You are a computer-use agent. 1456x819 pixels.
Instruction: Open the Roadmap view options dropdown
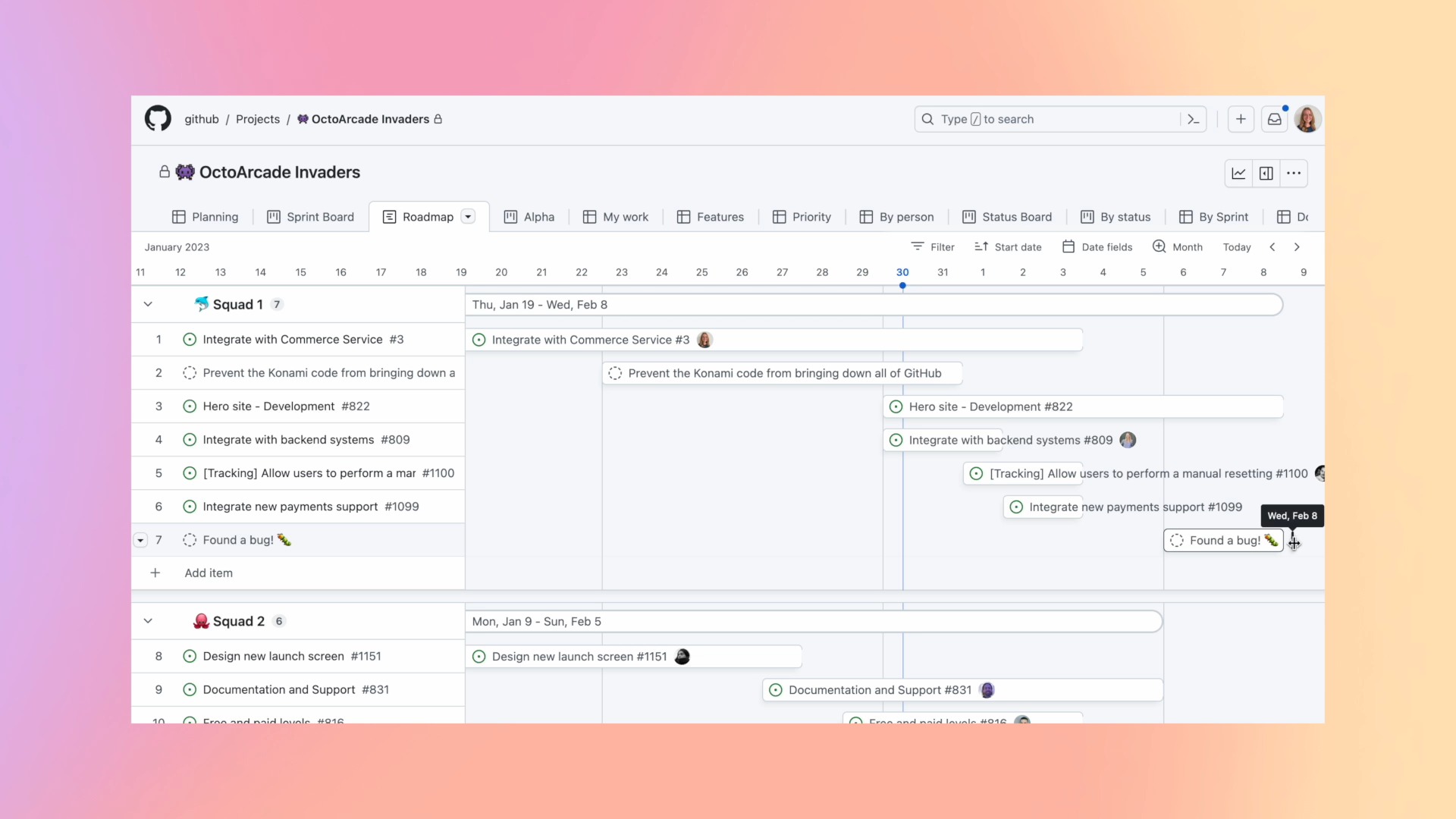[x=468, y=217]
